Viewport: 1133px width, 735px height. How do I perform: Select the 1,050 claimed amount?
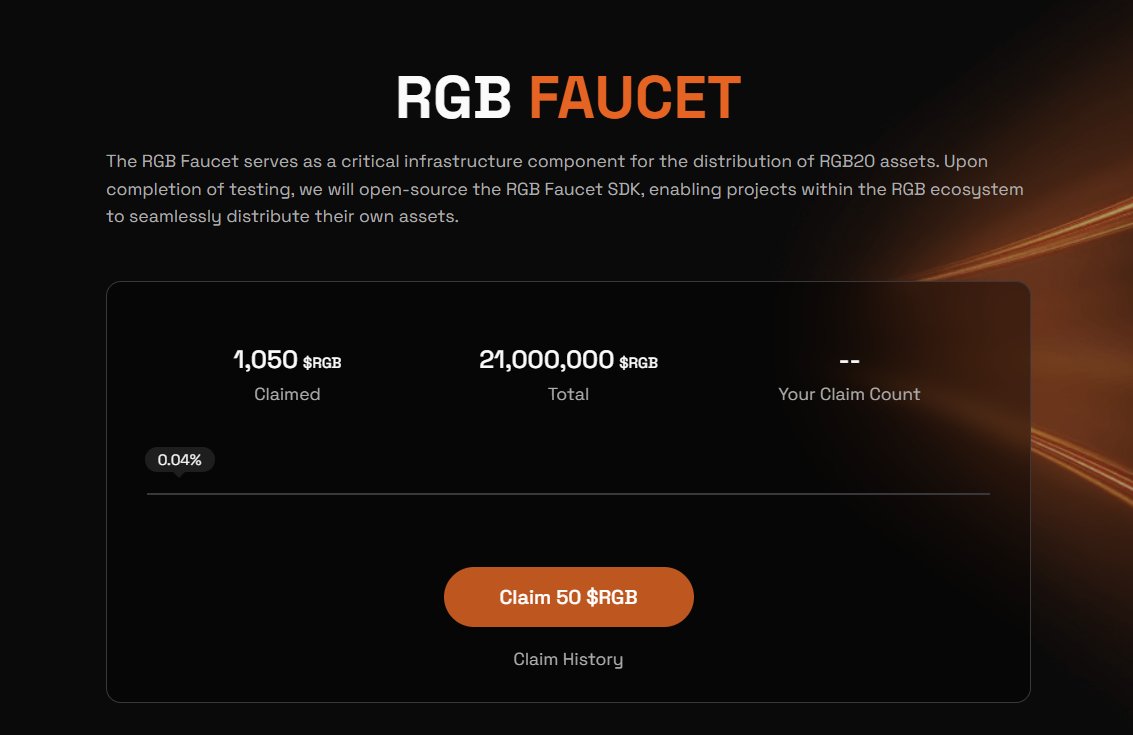coord(265,359)
